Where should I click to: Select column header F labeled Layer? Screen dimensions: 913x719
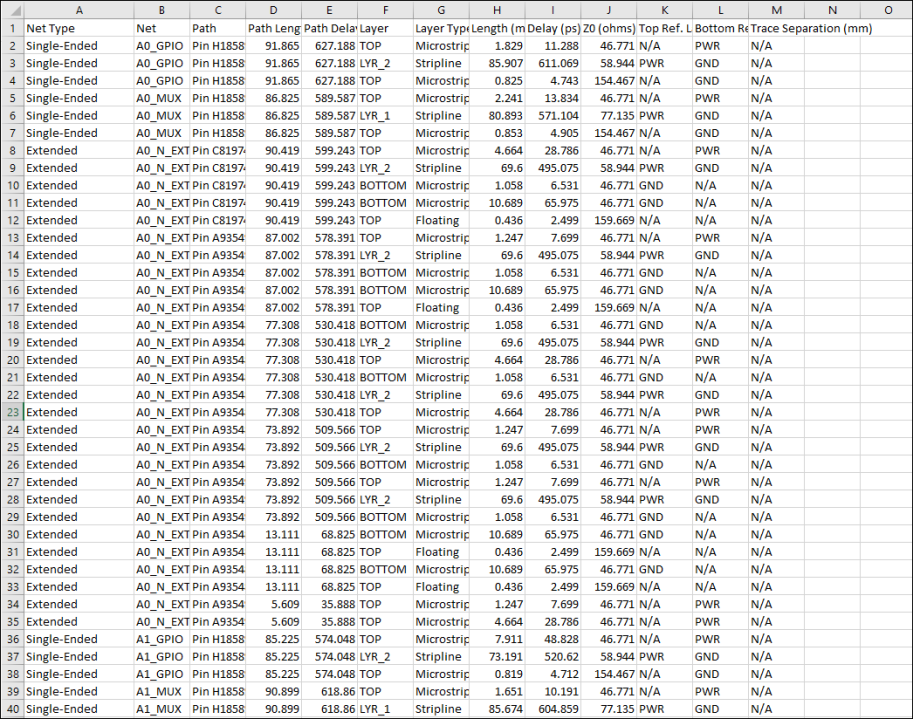coord(386,10)
